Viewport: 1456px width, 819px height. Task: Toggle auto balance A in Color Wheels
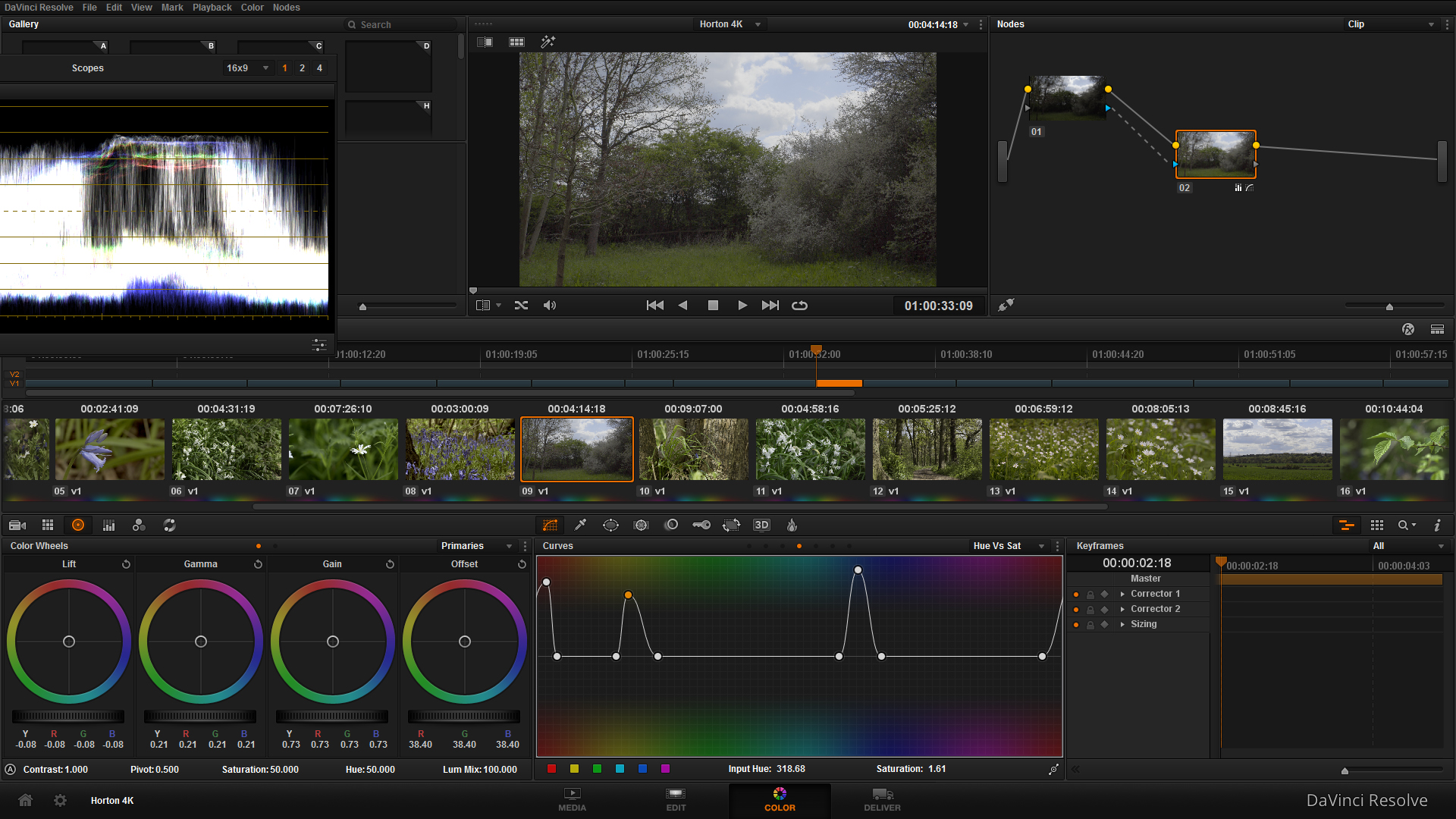point(11,770)
